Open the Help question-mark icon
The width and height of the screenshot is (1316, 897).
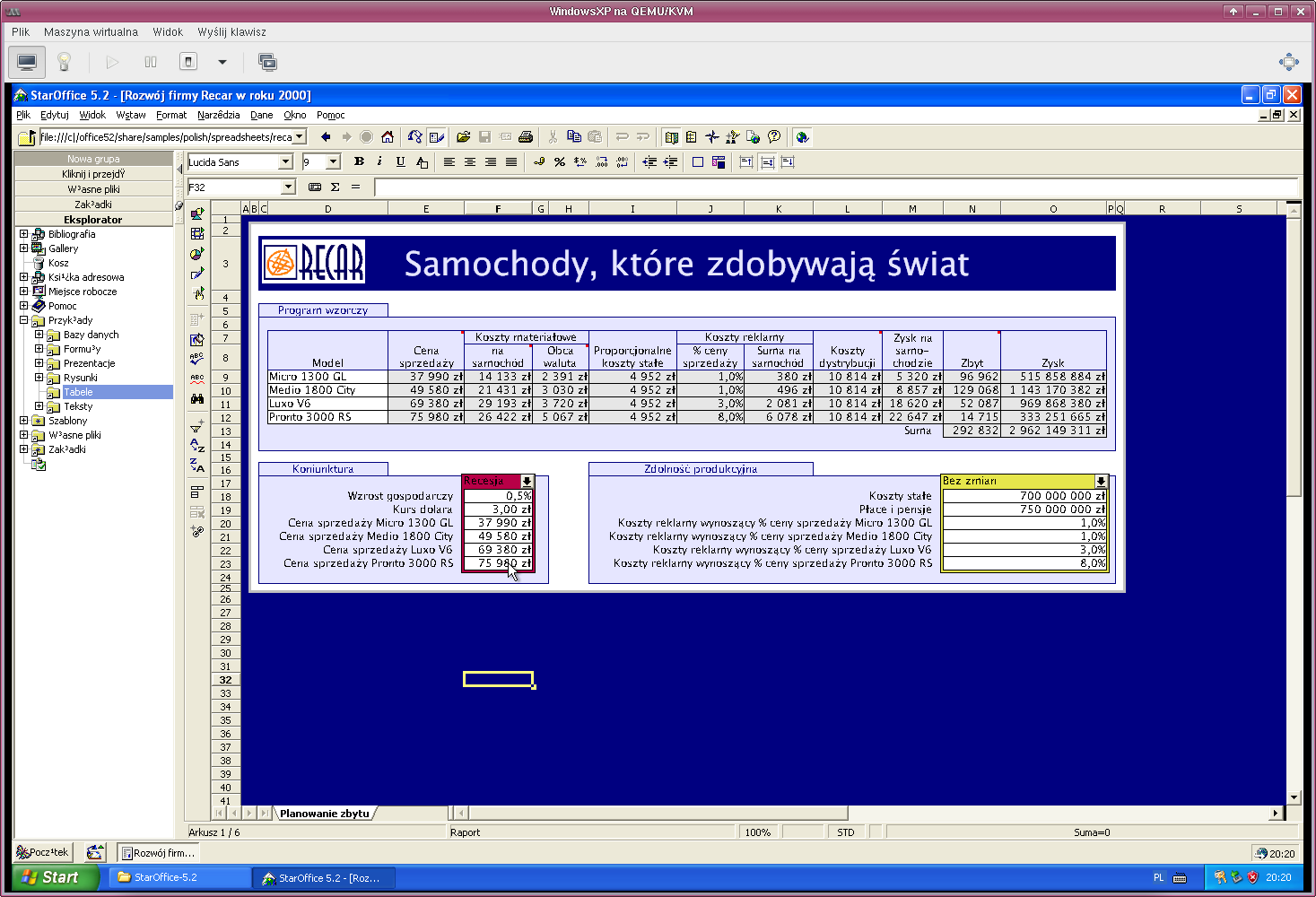point(774,137)
